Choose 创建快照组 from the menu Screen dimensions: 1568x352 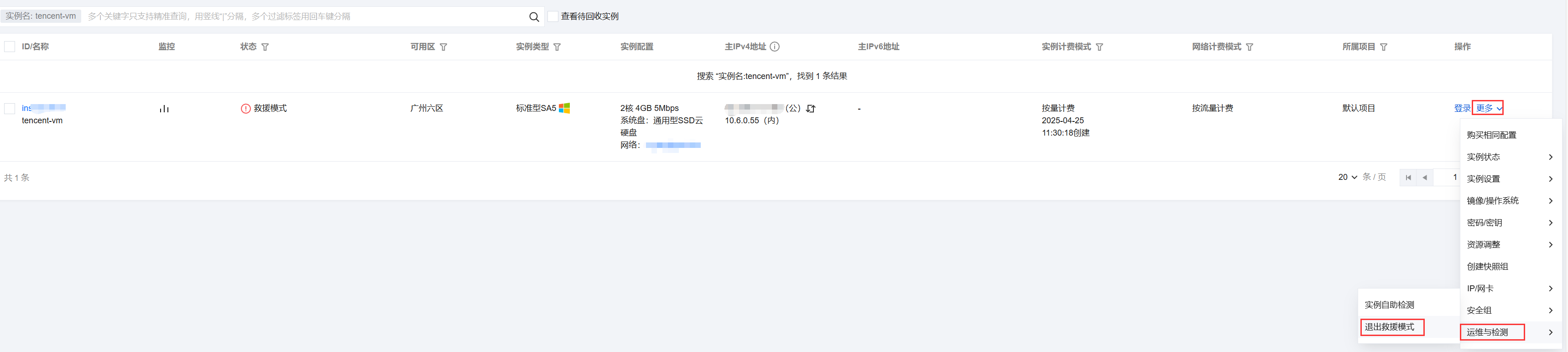tap(1510, 267)
